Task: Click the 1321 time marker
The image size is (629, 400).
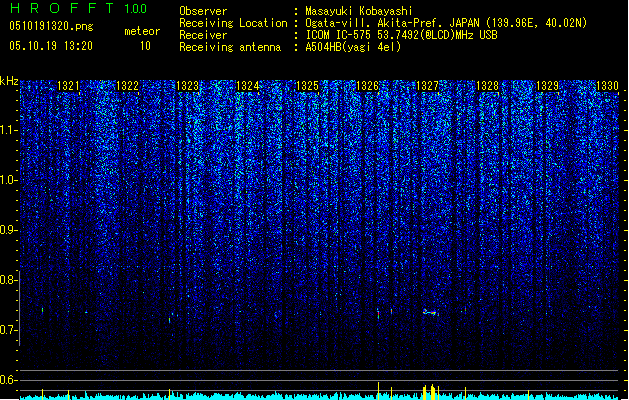Action: 68,86
